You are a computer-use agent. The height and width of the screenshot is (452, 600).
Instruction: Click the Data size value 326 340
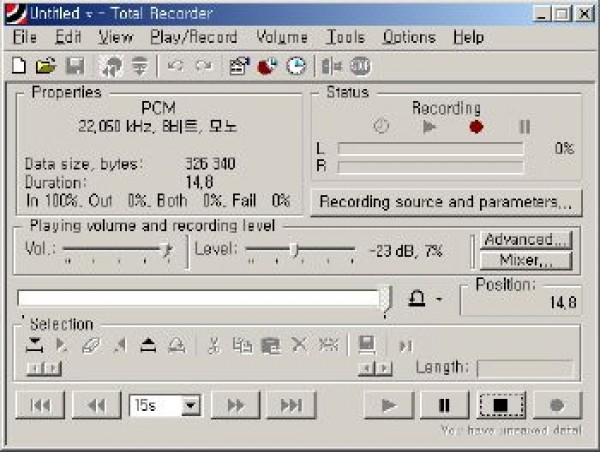click(210, 164)
